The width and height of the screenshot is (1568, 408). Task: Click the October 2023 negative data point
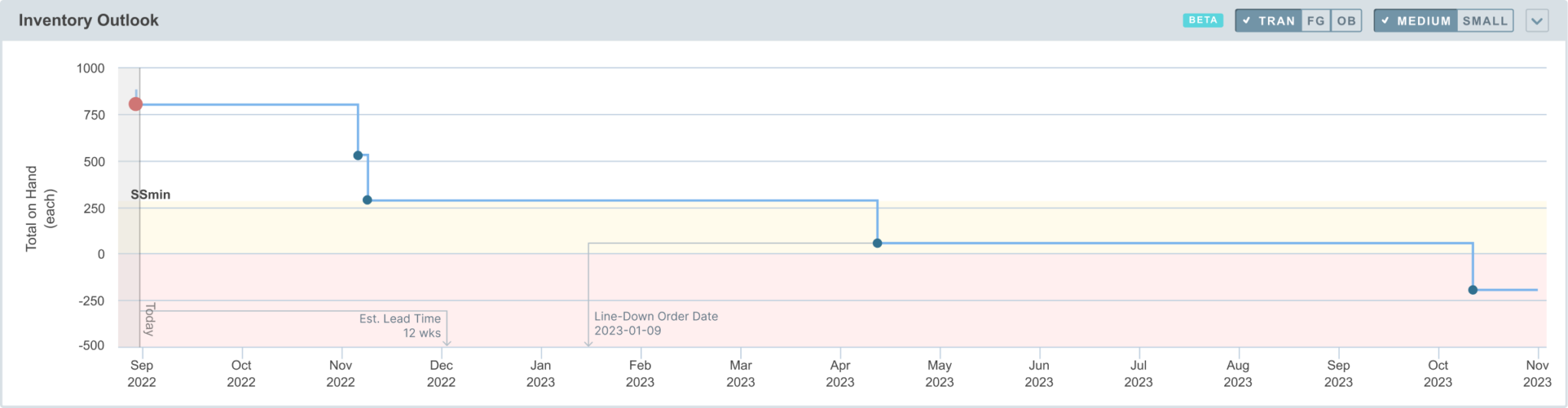pos(1473,290)
